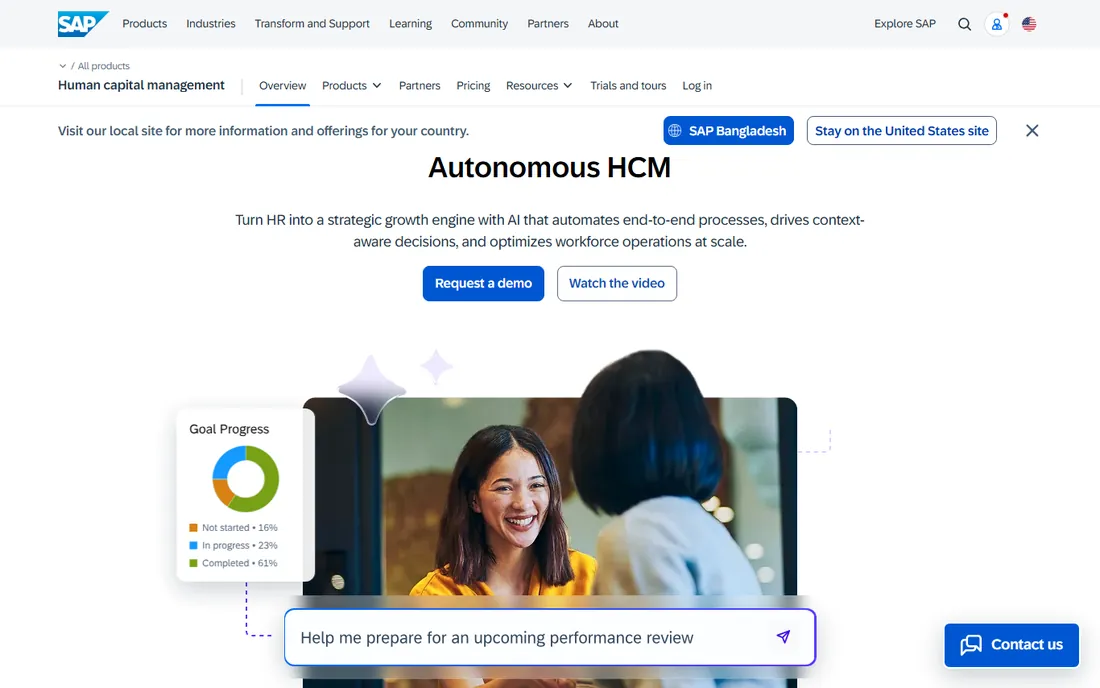
Task: Click the Goal Progress donut chart
Action: [x=246, y=479]
